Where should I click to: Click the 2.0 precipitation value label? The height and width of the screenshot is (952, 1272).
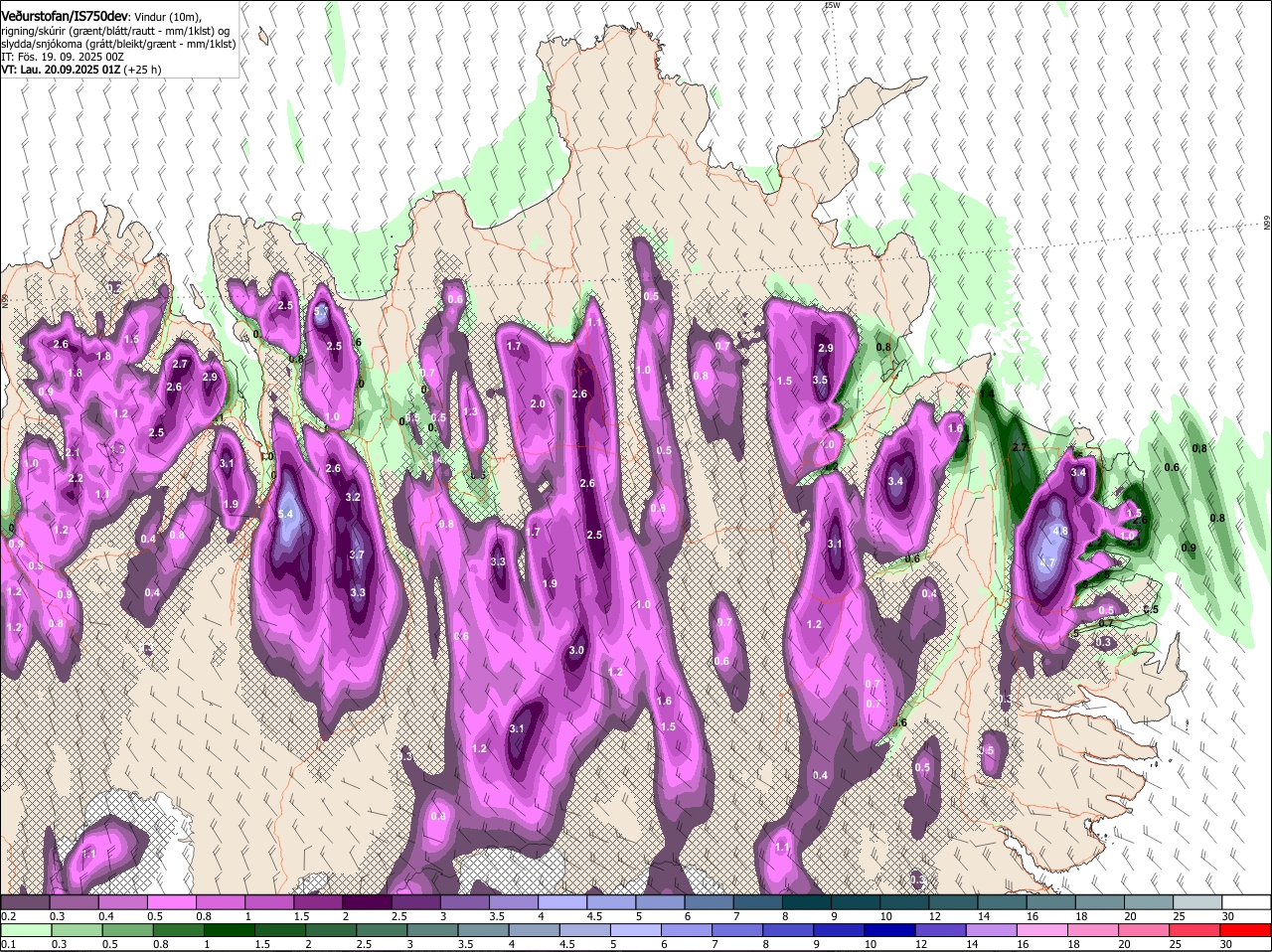(x=538, y=404)
